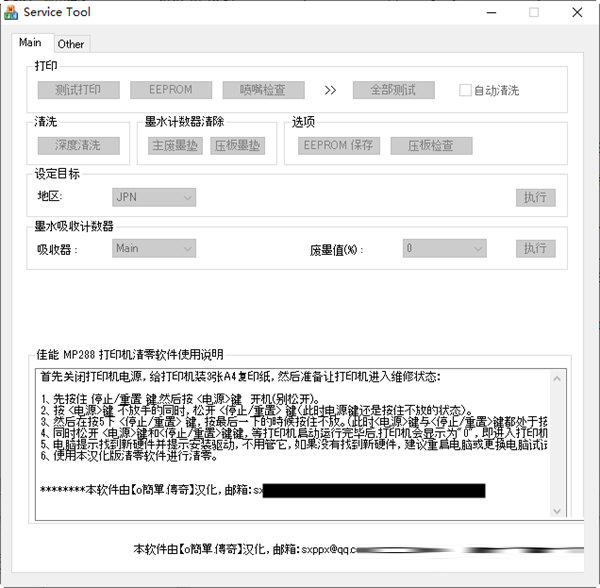Open the Other tab
Viewport: 600px width, 588px height.
click(71, 44)
